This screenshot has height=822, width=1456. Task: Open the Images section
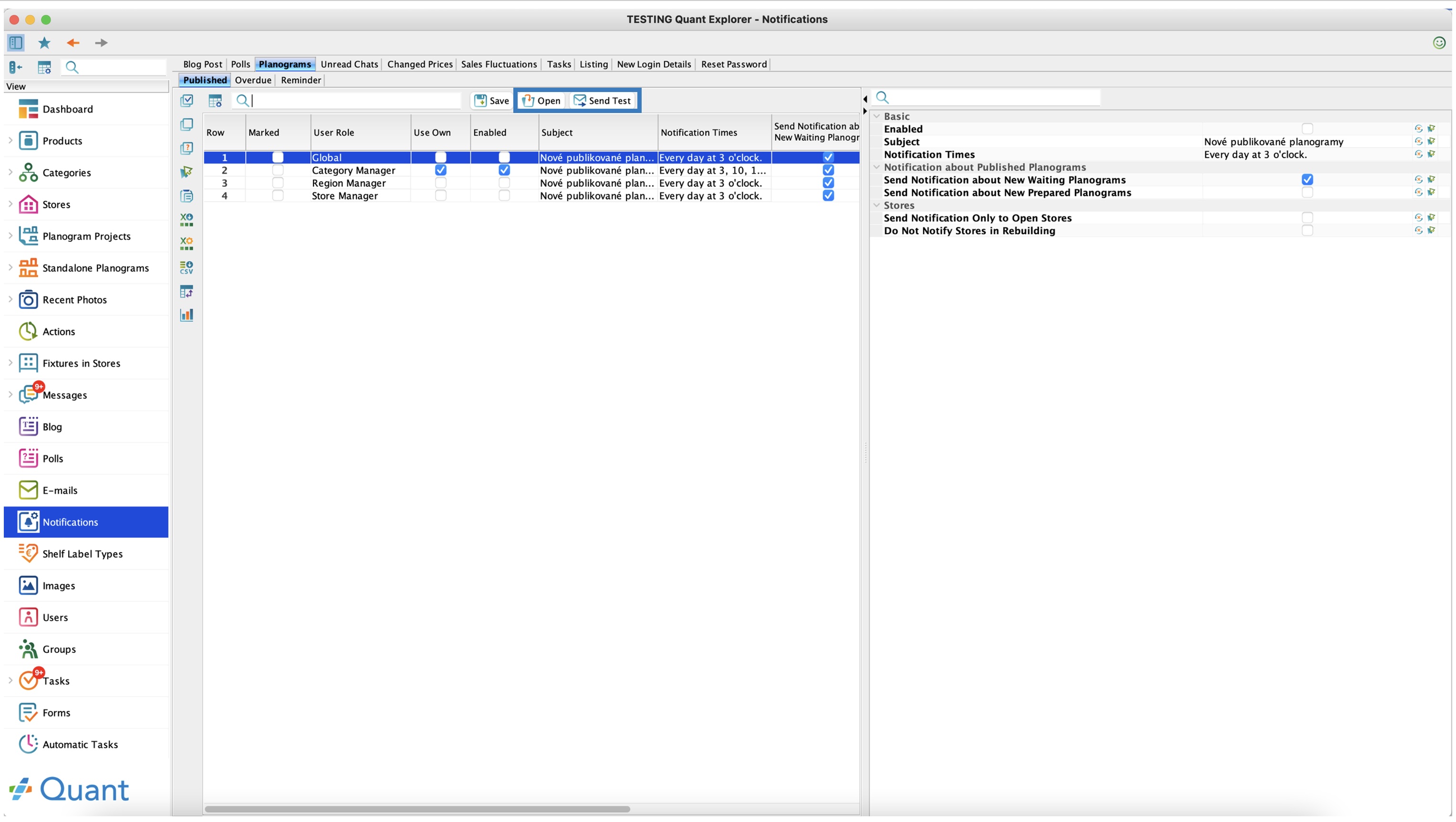tap(86, 586)
